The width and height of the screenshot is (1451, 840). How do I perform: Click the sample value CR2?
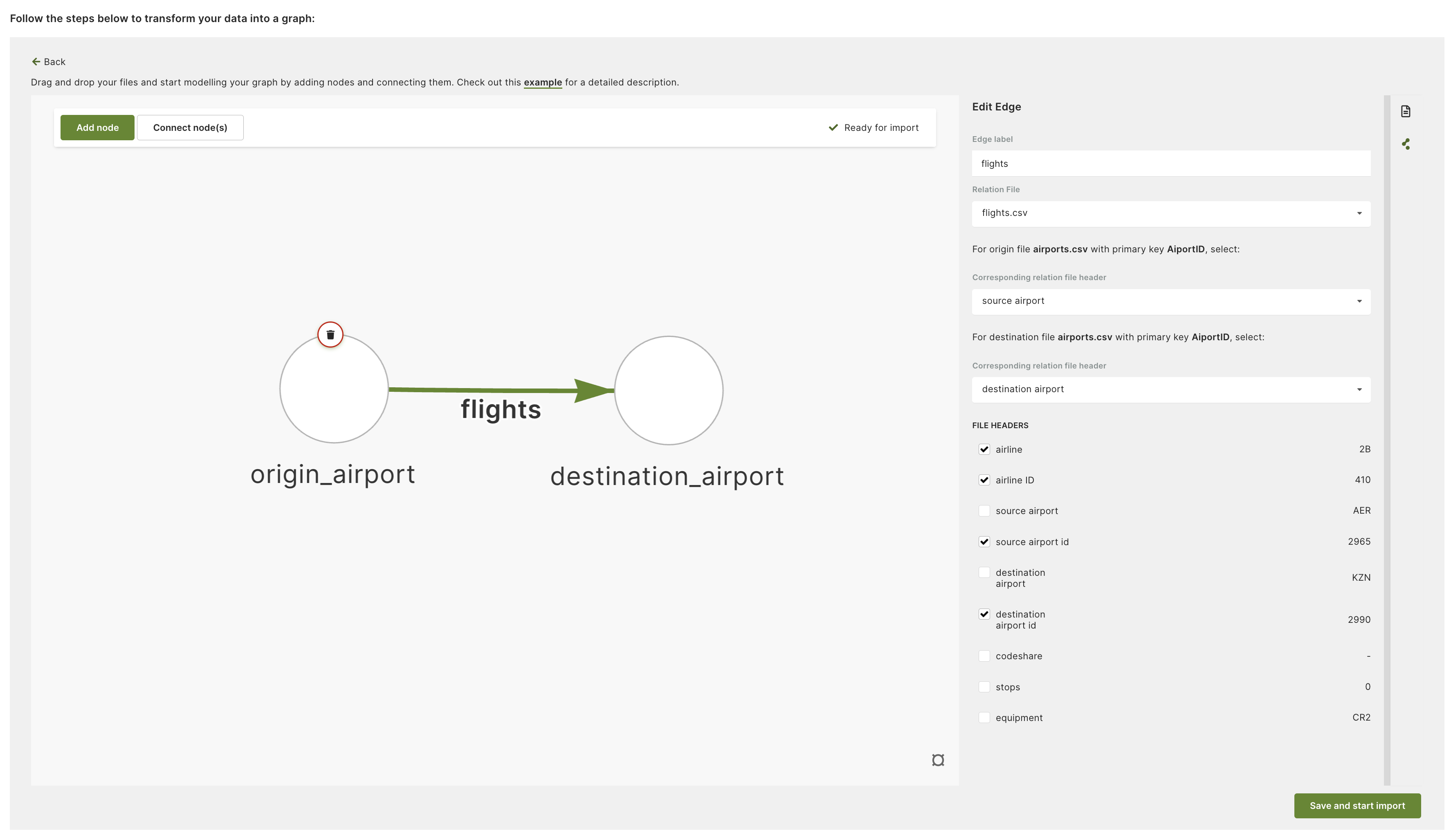1361,717
